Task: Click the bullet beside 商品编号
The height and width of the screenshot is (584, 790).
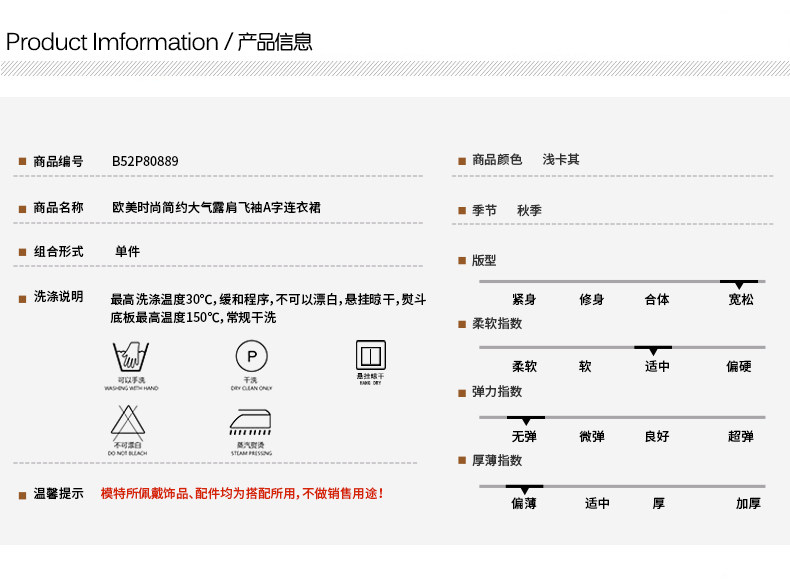Action: [22, 161]
